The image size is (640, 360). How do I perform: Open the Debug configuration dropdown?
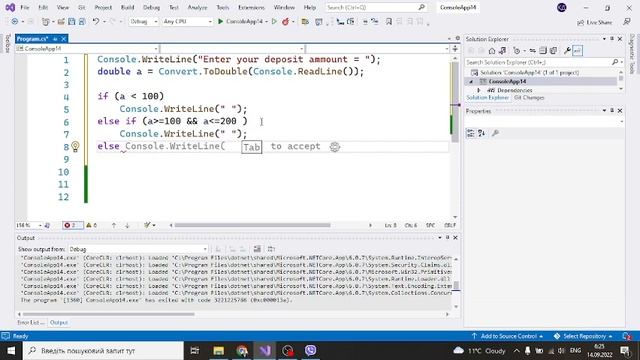click(x=144, y=22)
